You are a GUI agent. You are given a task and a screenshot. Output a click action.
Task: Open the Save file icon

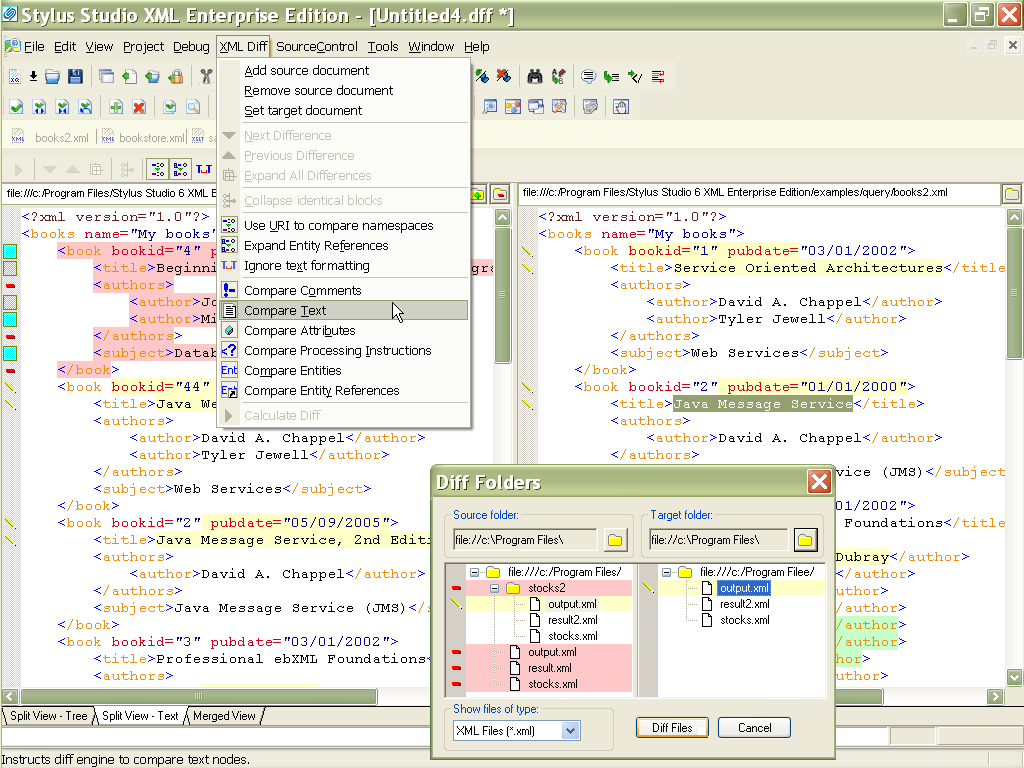coord(76,77)
